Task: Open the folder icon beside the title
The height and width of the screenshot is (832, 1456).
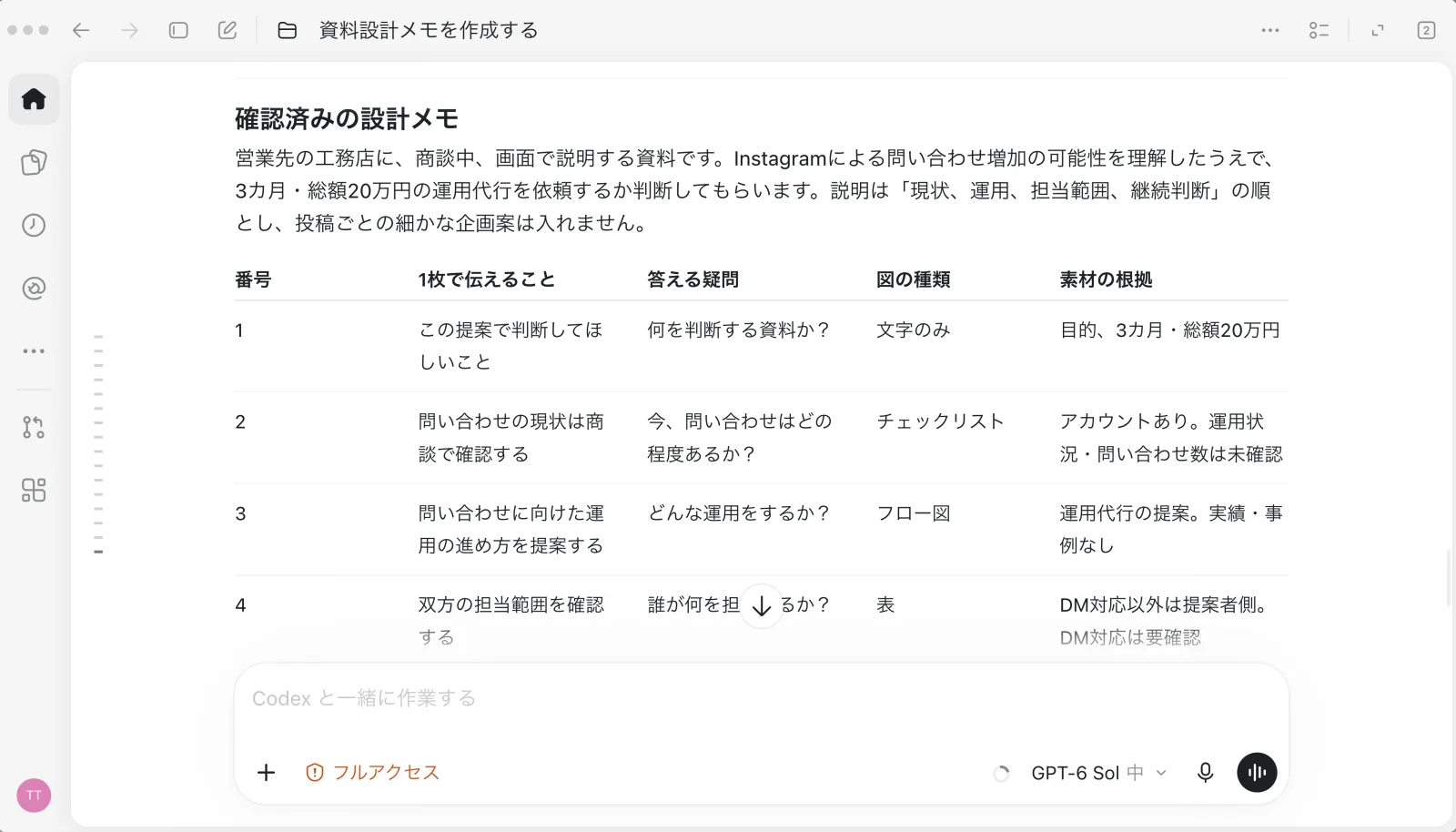Action: click(287, 30)
